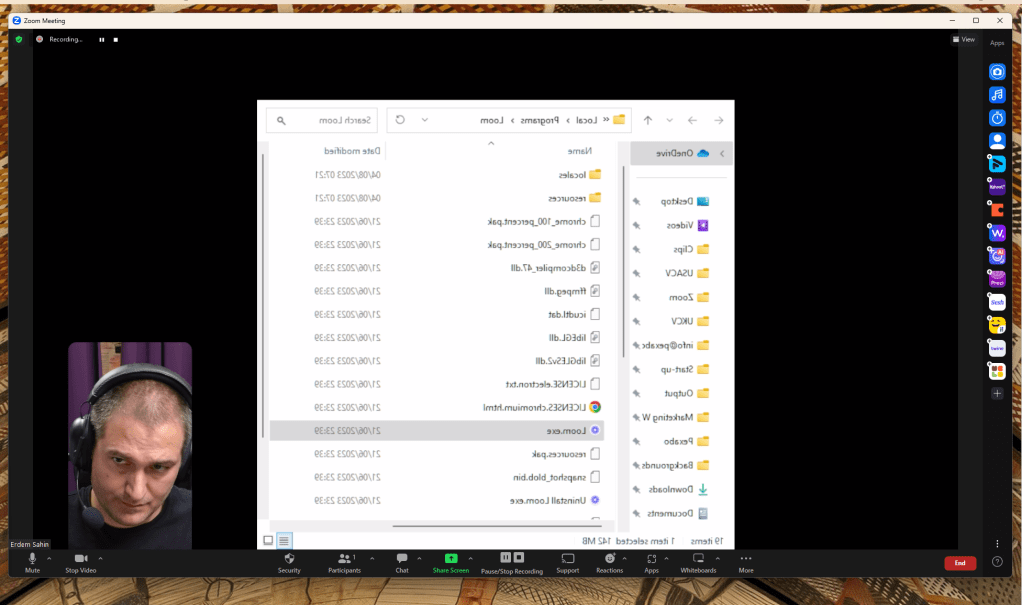Image resolution: width=1022 pixels, height=605 pixels.
Task: Open the colorful grid app in sidebar
Action: coord(997,372)
